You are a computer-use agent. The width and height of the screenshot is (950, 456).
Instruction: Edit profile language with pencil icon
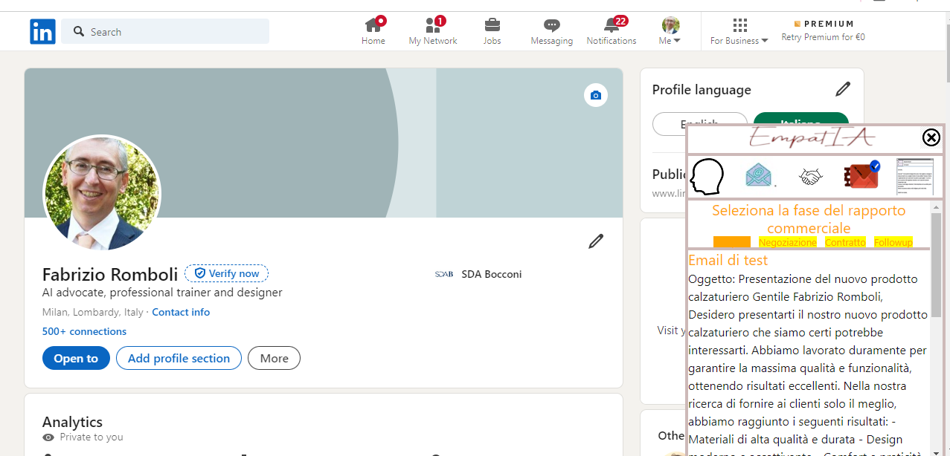tap(843, 89)
